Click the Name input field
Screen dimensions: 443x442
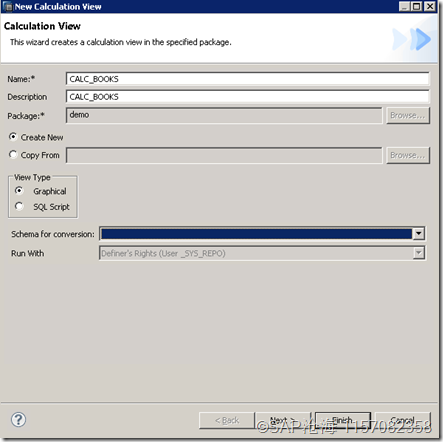248,79
